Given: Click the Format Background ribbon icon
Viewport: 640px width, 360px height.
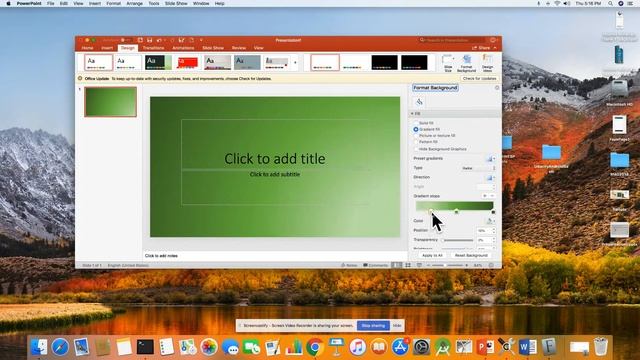Looking at the screenshot, I should pyautogui.click(x=467, y=63).
